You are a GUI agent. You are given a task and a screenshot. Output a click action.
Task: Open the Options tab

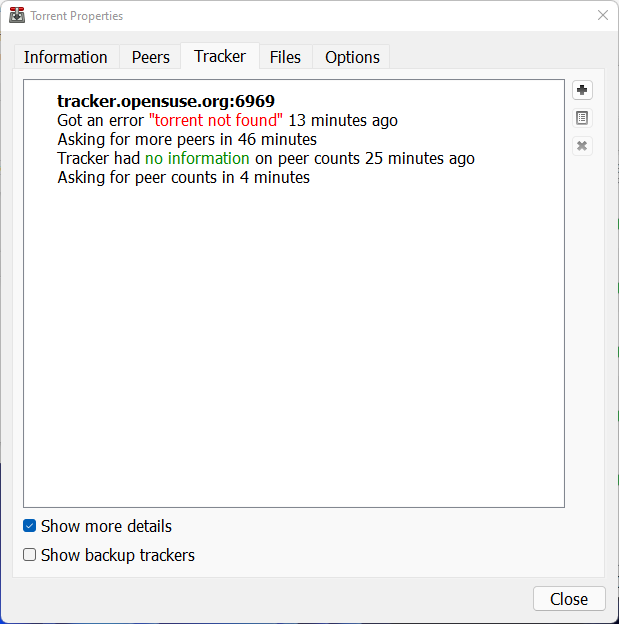point(352,57)
